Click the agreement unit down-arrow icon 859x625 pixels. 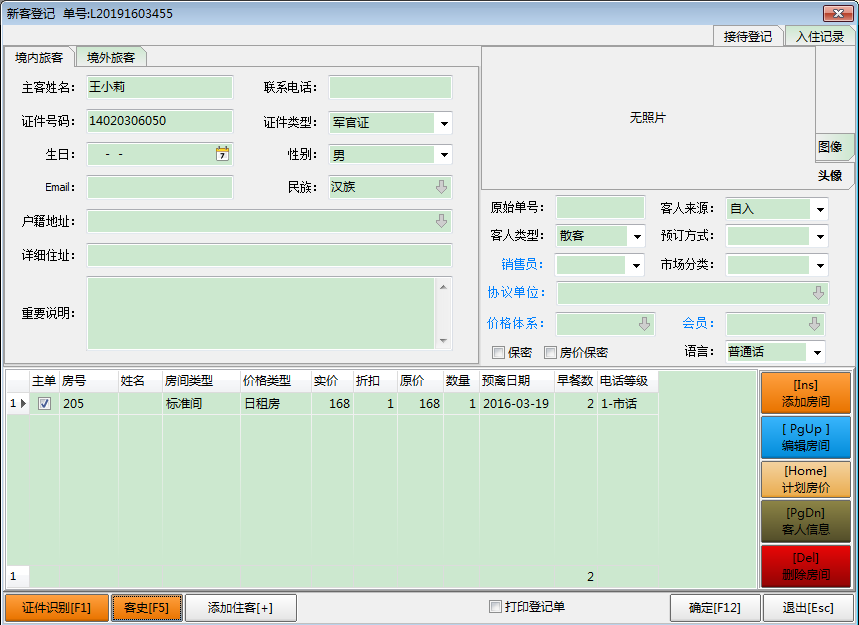[818, 293]
